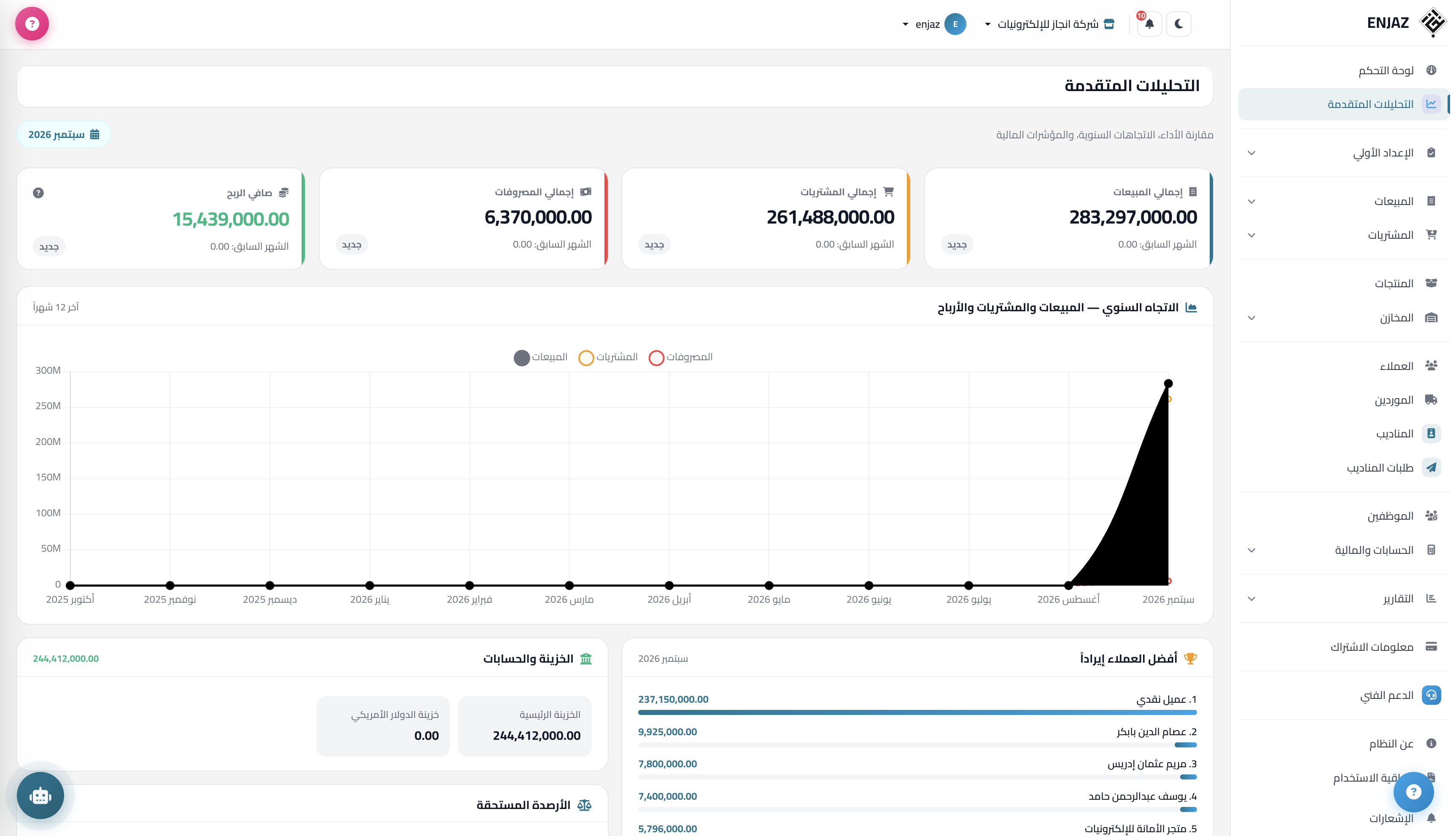Click the سبتمبر 2026 month selector button
Image resolution: width=1456 pixels, height=836 pixels.
point(64,135)
